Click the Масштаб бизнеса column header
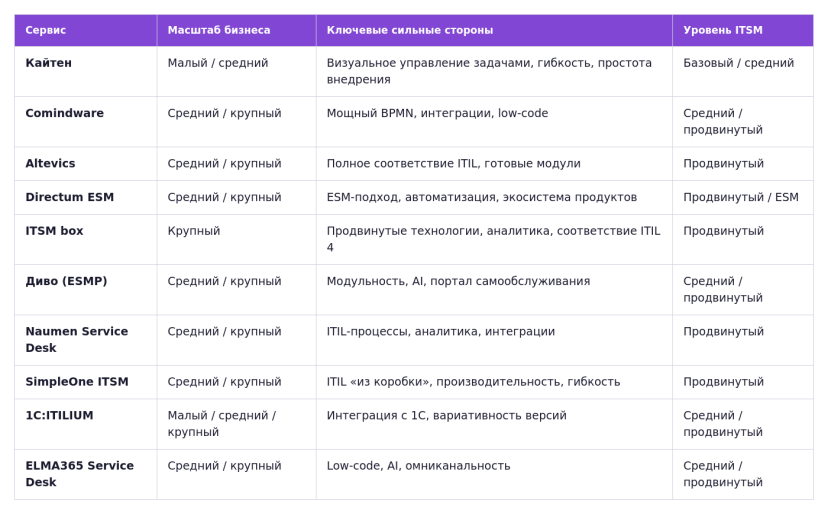828x514 pixels. tap(219, 30)
